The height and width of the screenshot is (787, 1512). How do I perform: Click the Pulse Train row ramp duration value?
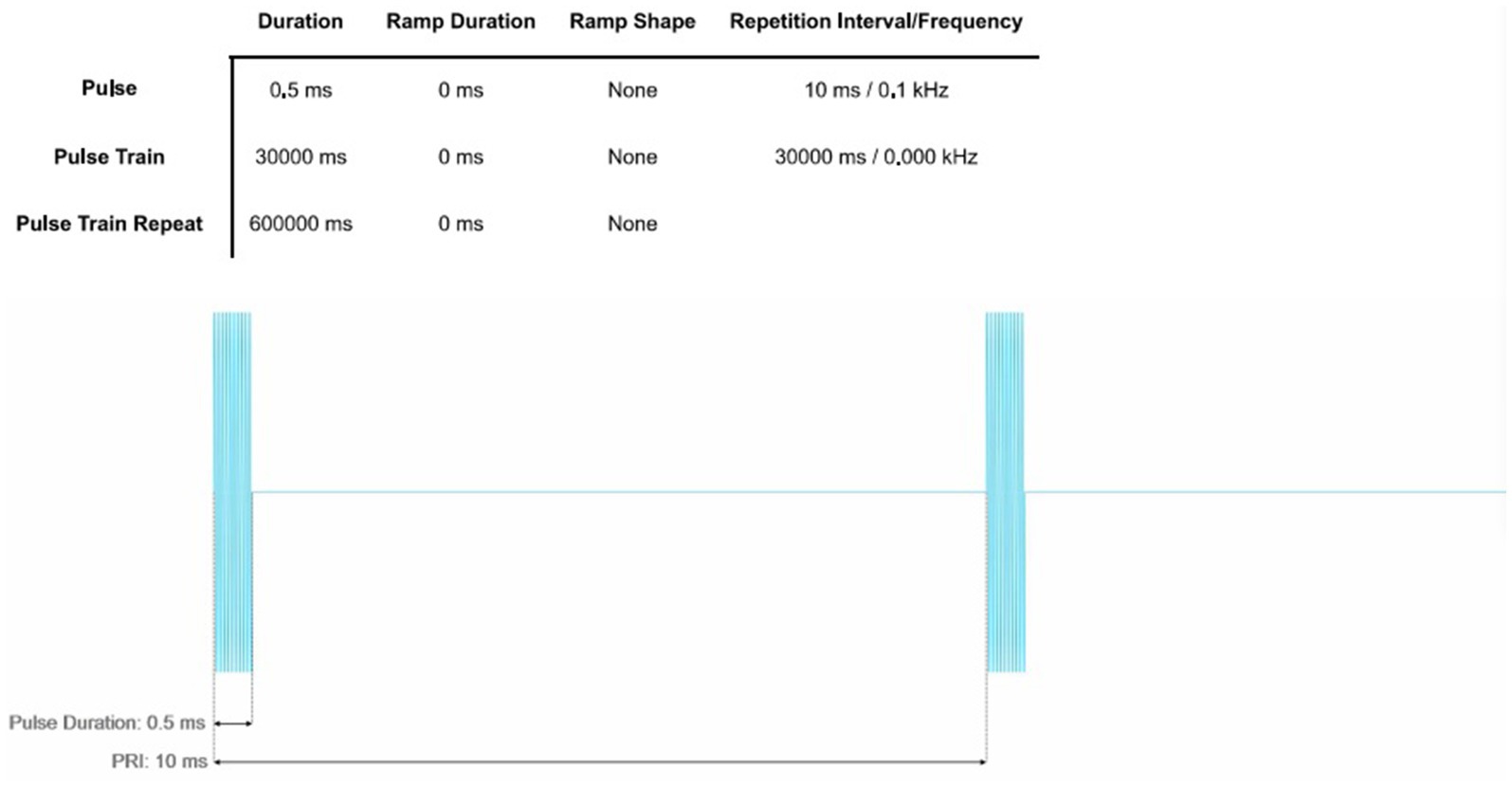[461, 157]
